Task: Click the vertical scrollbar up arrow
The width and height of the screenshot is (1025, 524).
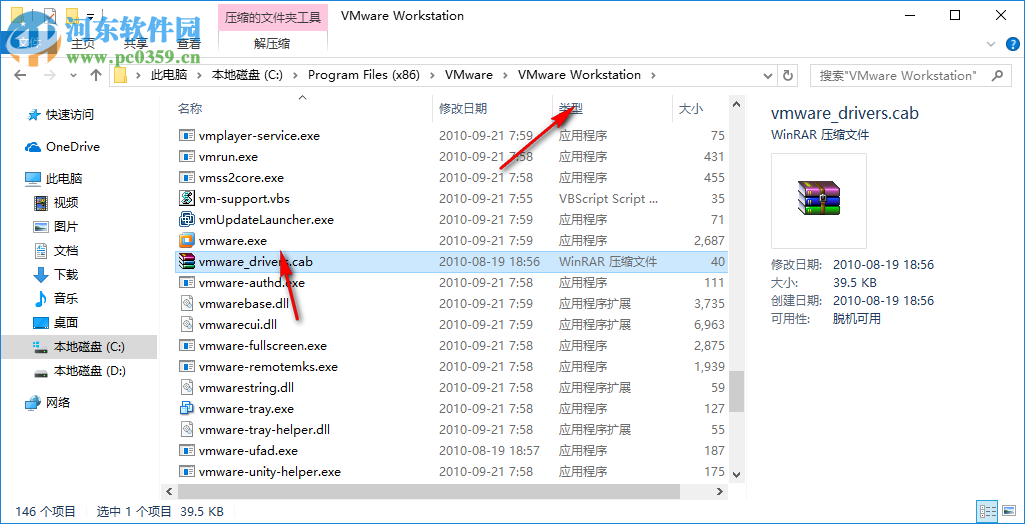Action: coord(737,105)
